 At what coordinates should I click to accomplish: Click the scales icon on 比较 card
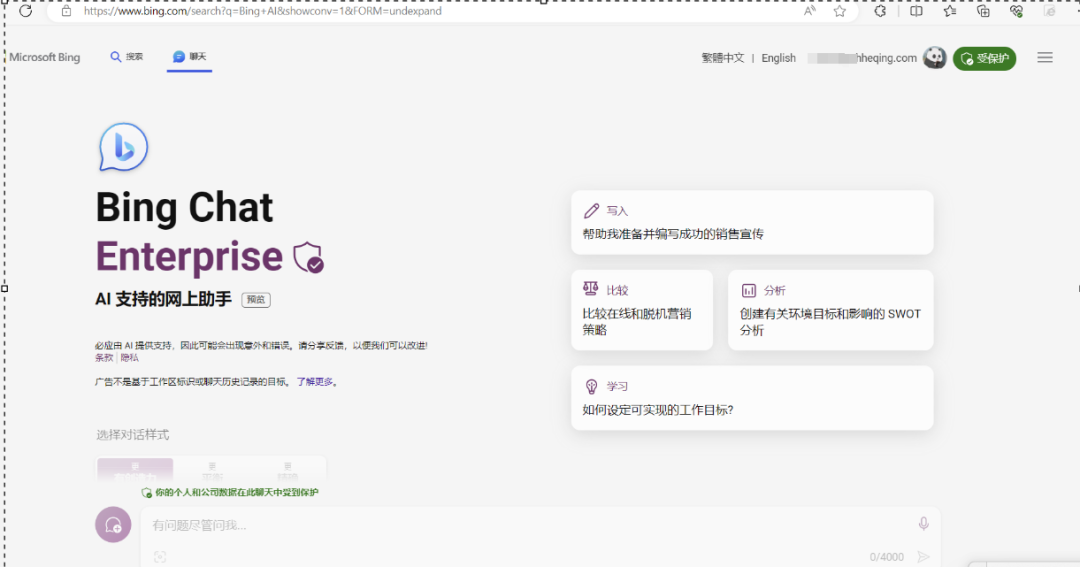pyautogui.click(x=590, y=289)
